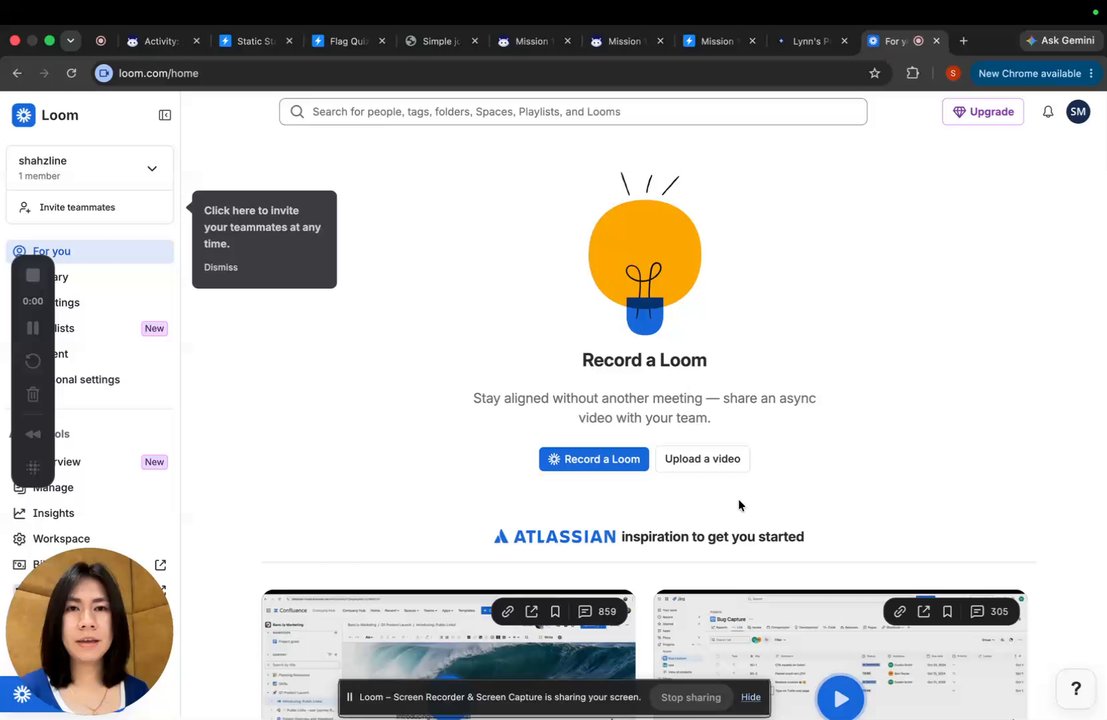Stop recording in Loom control bar
This screenshot has height=720, width=1107.
[x=32, y=275]
